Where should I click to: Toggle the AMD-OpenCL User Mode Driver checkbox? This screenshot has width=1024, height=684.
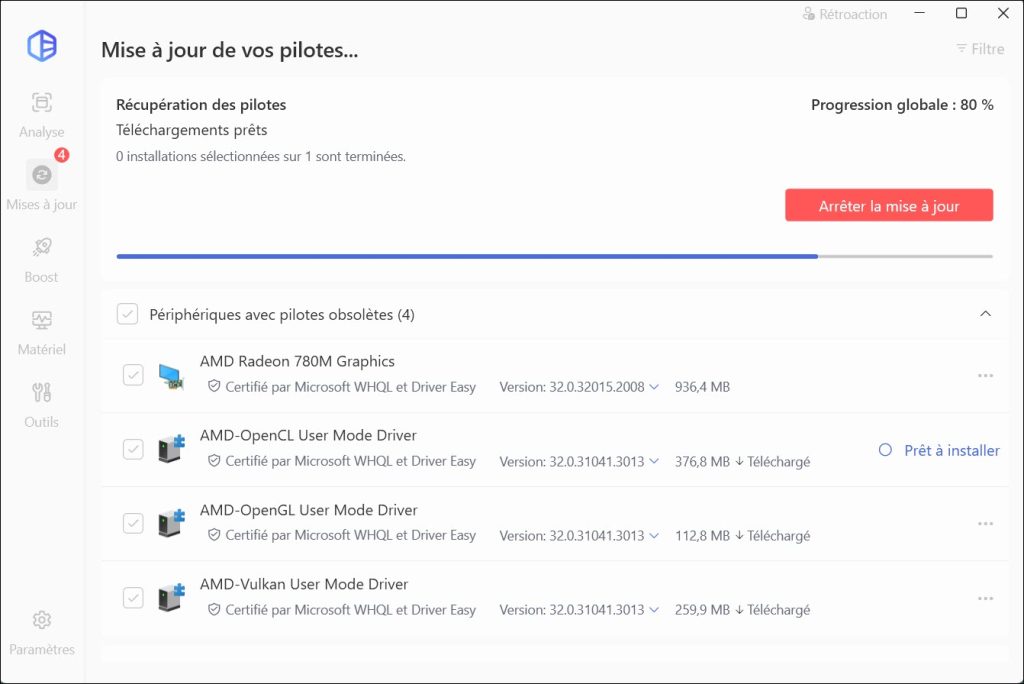(133, 449)
